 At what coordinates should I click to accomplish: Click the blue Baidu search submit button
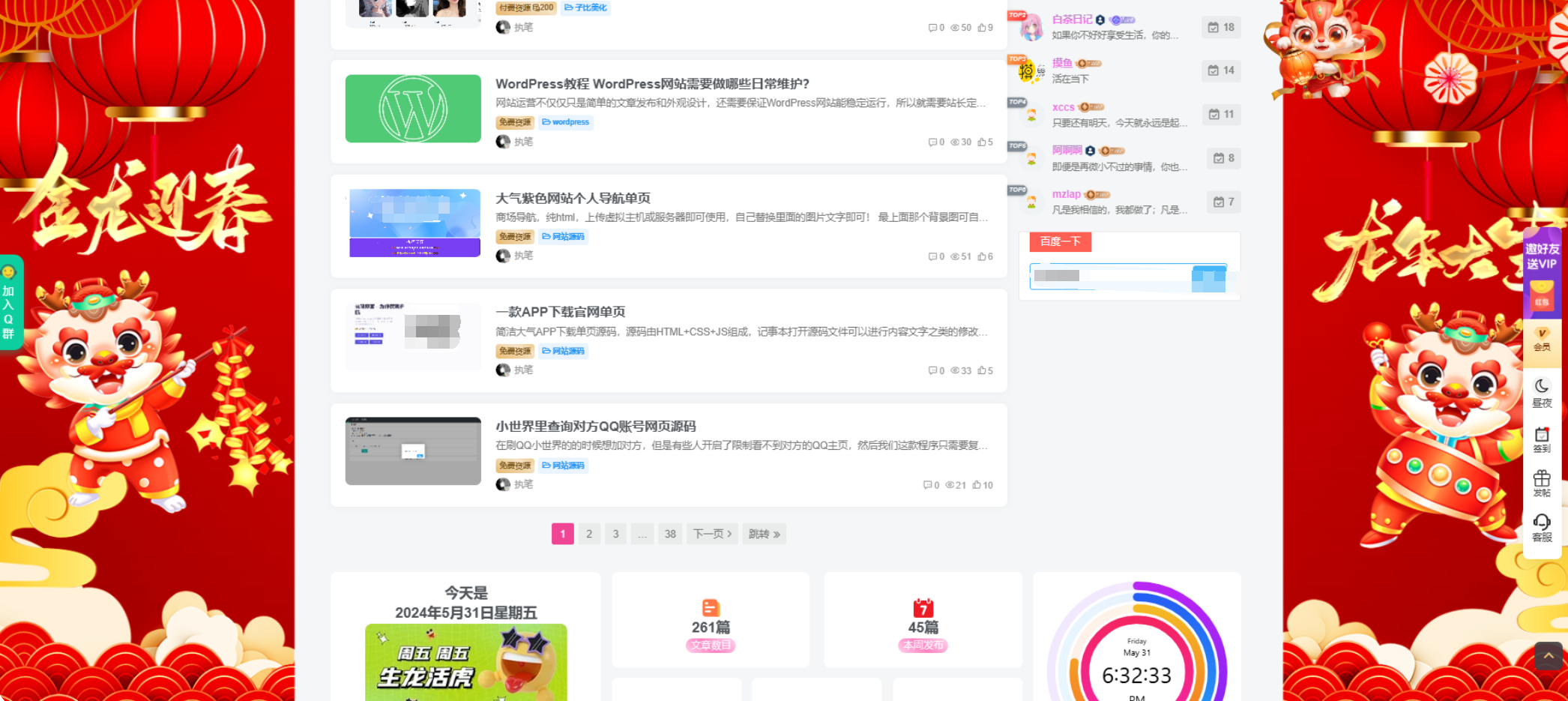click(1209, 278)
